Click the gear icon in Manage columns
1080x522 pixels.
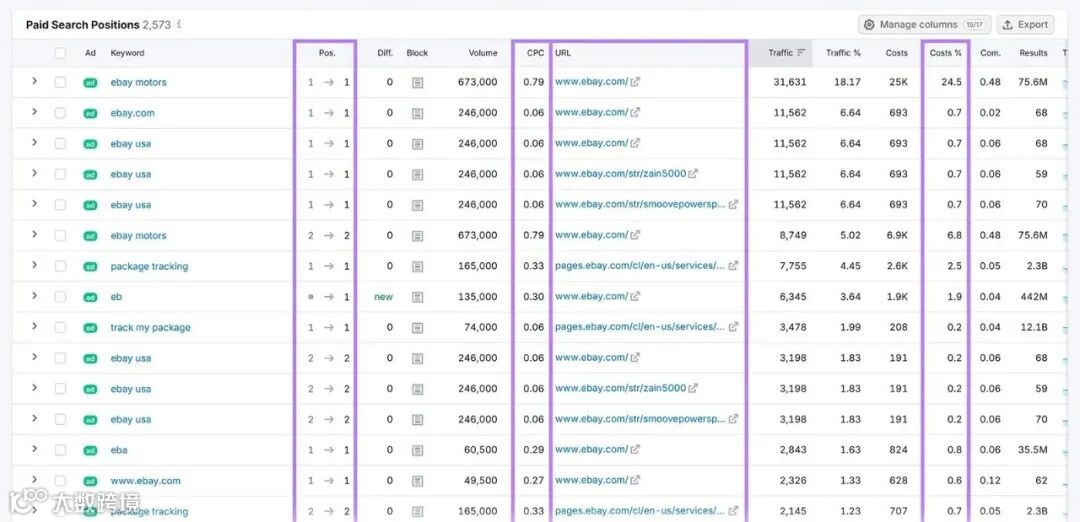pos(869,24)
